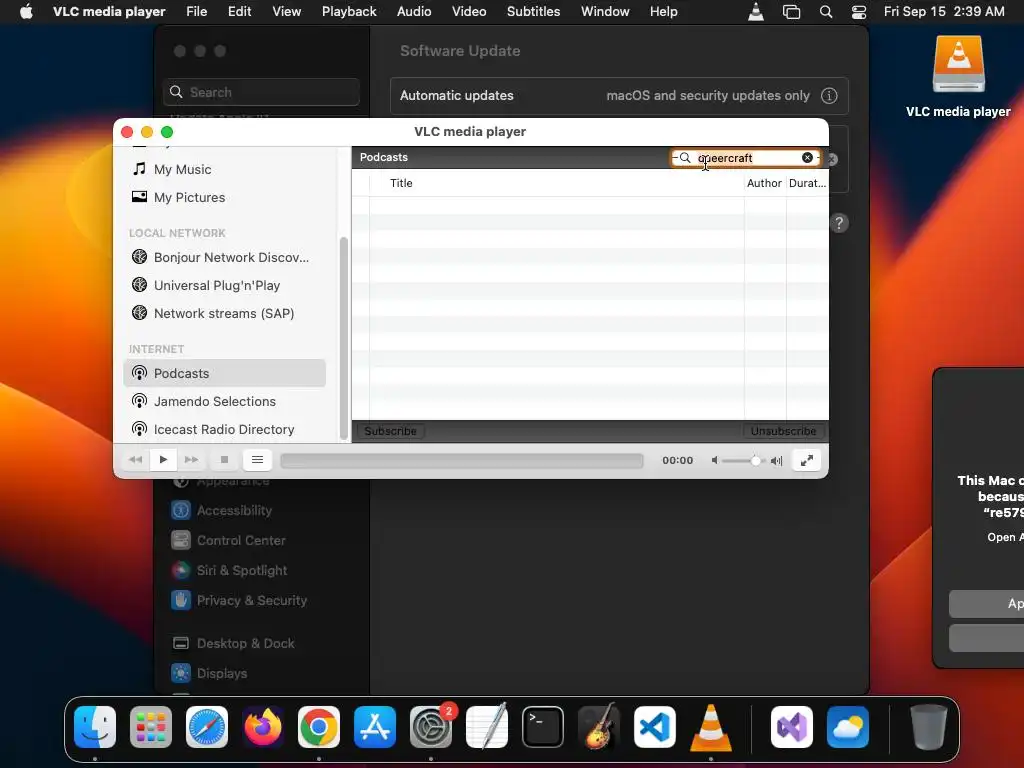
Task: Open Icecast Radio Directory
Action: (x=224, y=430)
